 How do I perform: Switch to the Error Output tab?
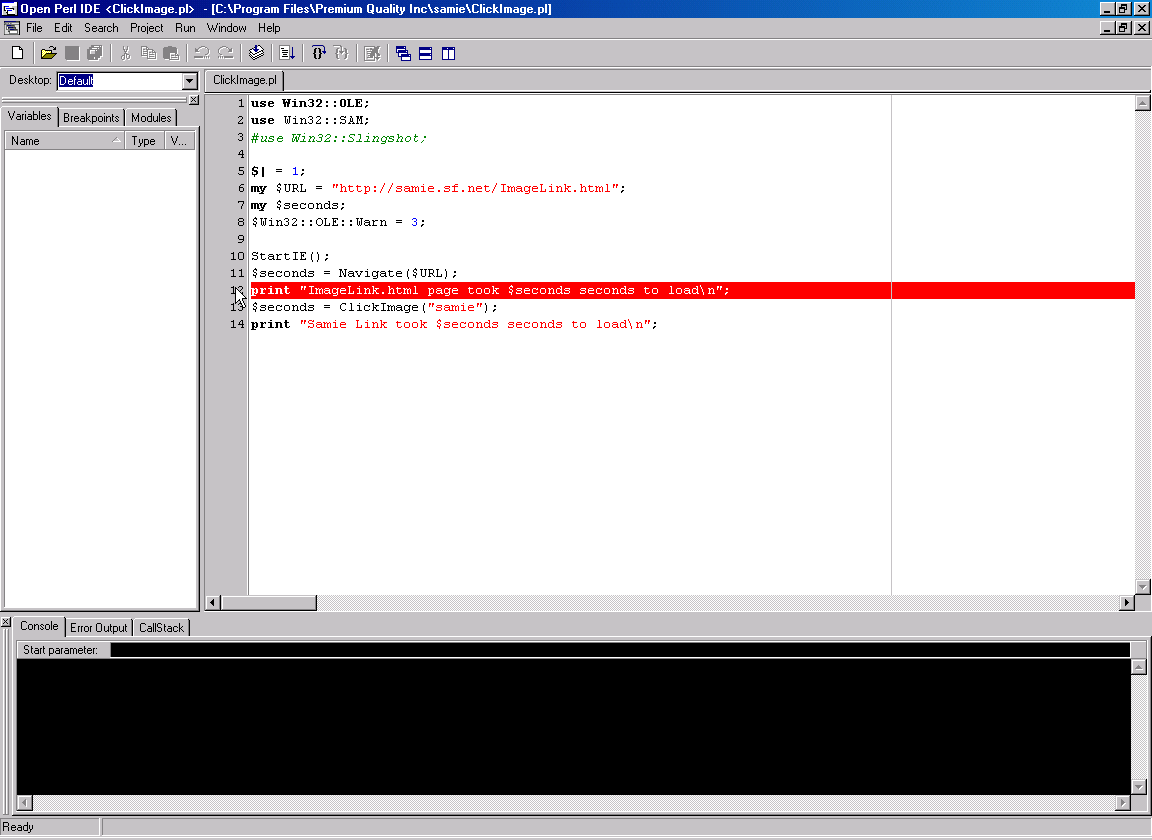[x=99, y=628]
